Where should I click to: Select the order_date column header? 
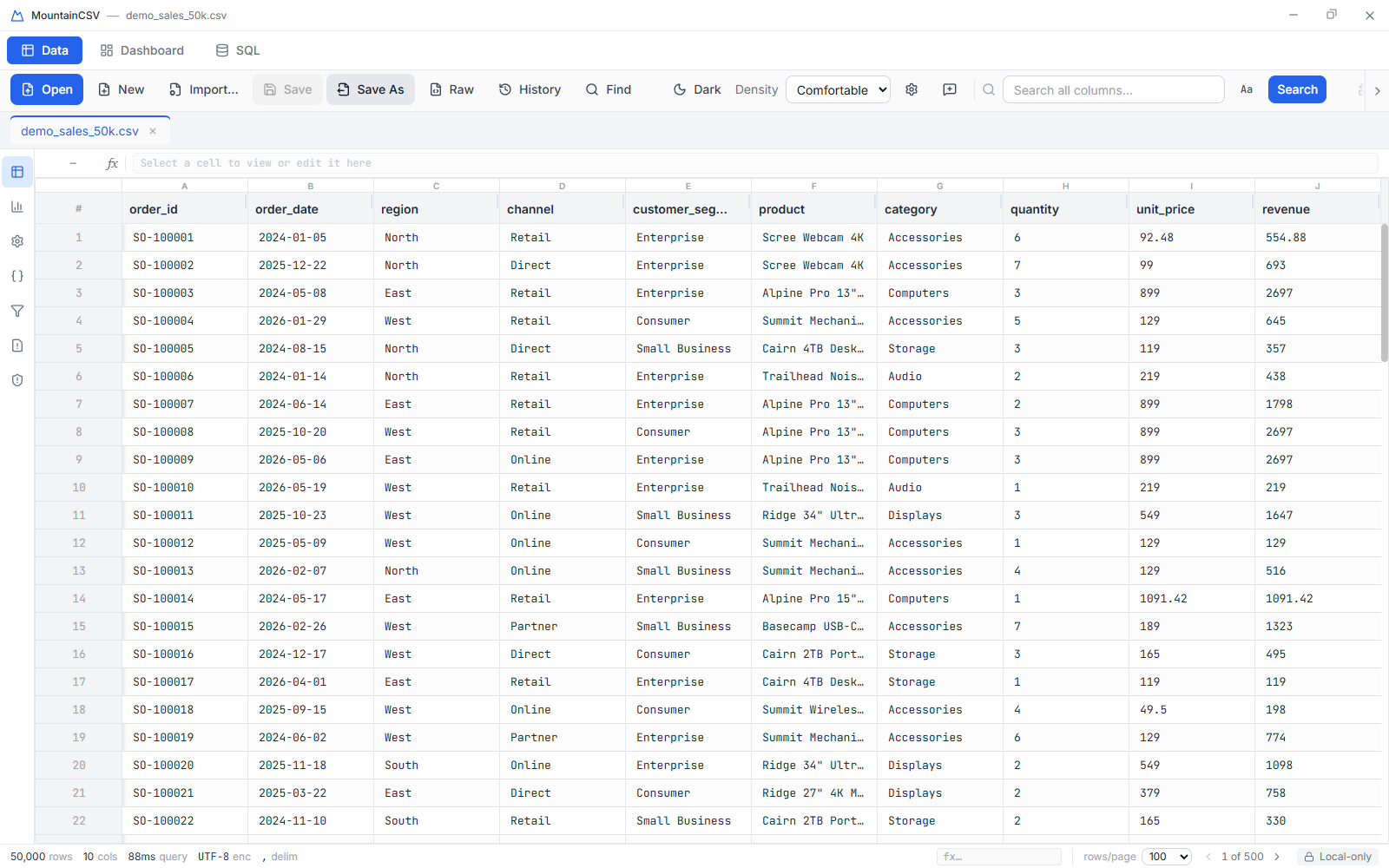coord(310,209)
